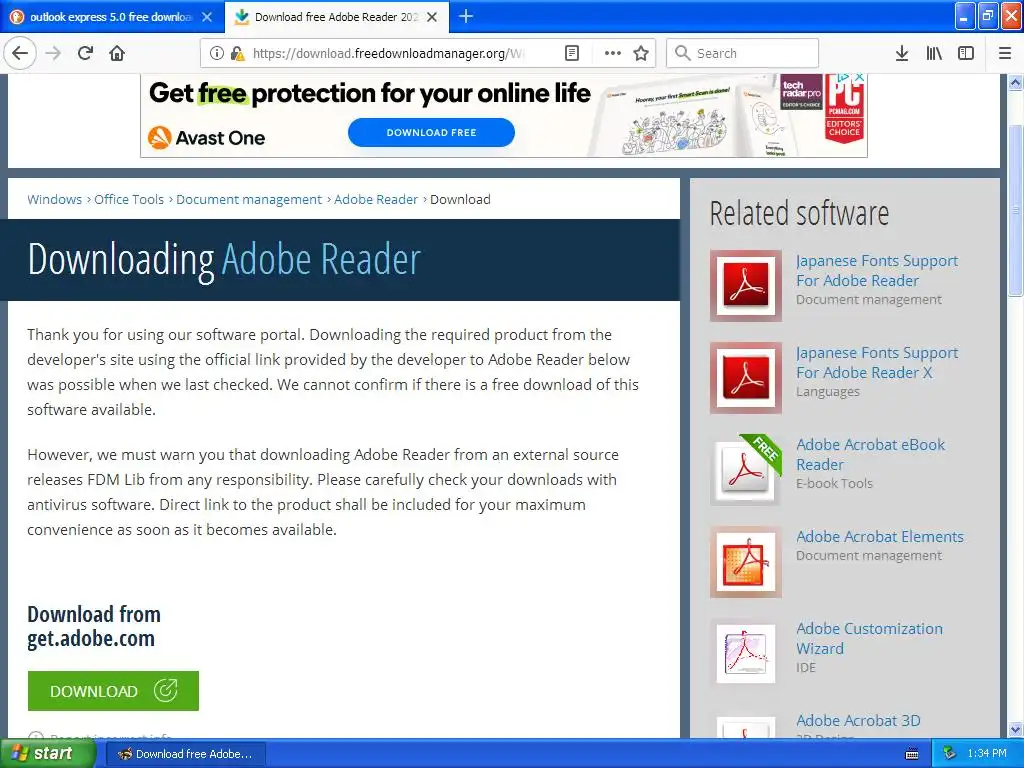1024x768 pixels.
Task: Click the URL address field
Action: [x=389, y=53]
